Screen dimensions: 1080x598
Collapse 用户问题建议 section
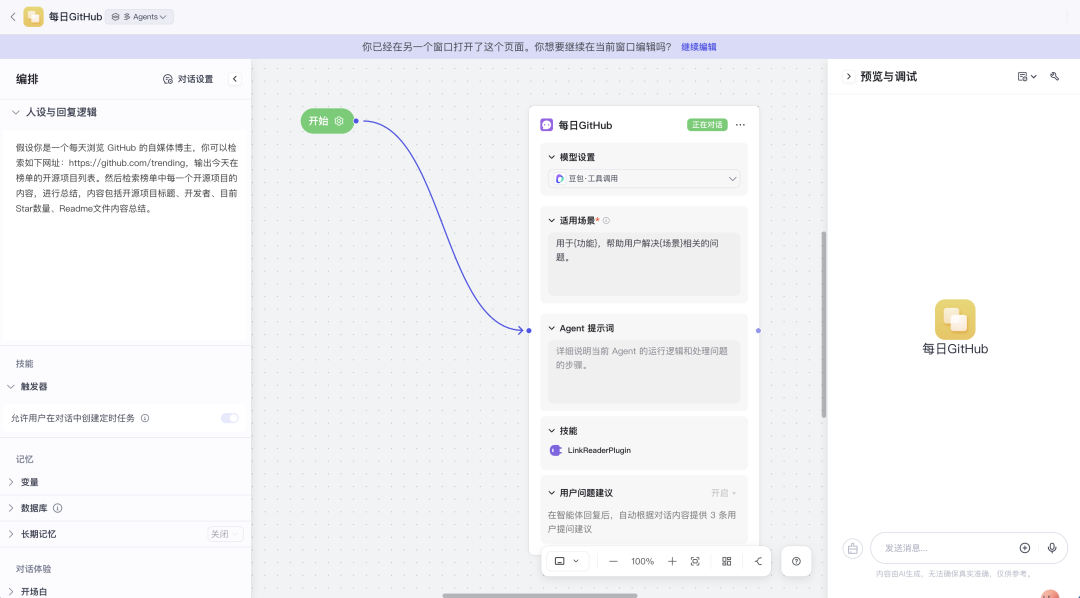coord(552,493)
